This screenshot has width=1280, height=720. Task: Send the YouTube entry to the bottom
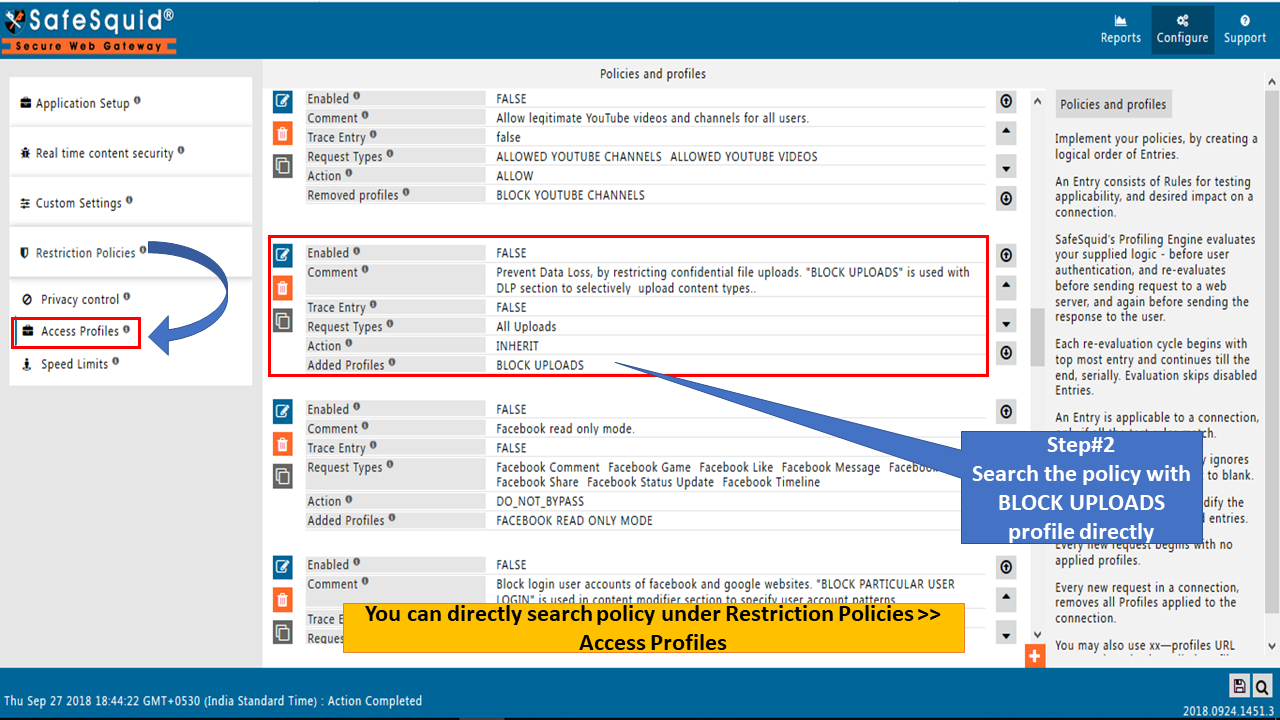click(1006, 198)
